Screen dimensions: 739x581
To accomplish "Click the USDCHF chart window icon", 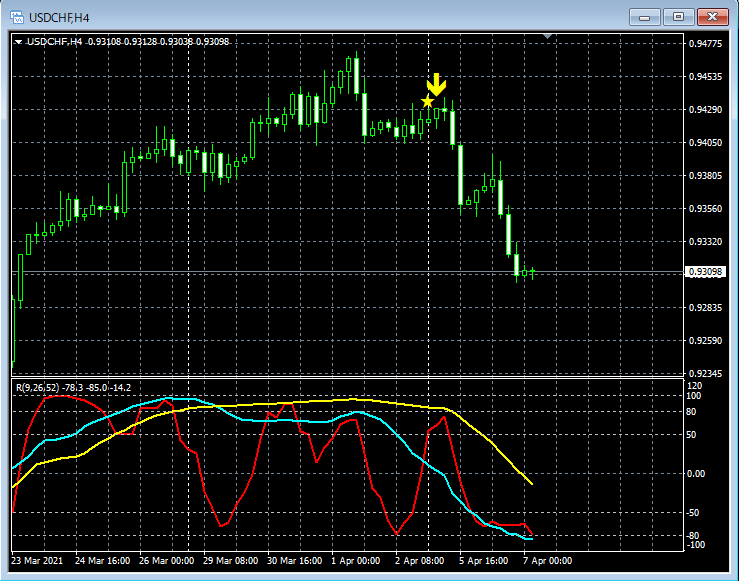I will 17,17.
